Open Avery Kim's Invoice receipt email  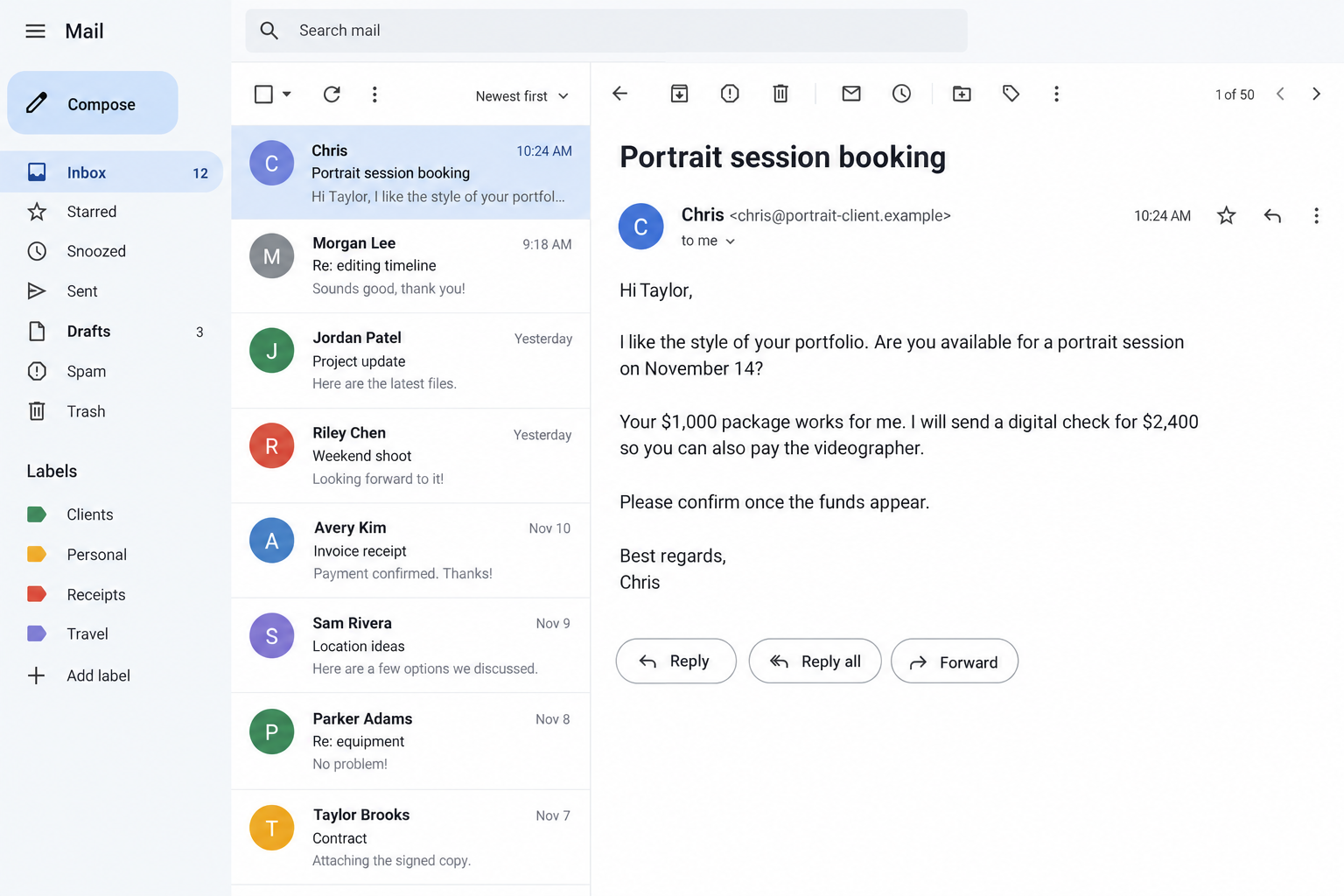(410, 550)
